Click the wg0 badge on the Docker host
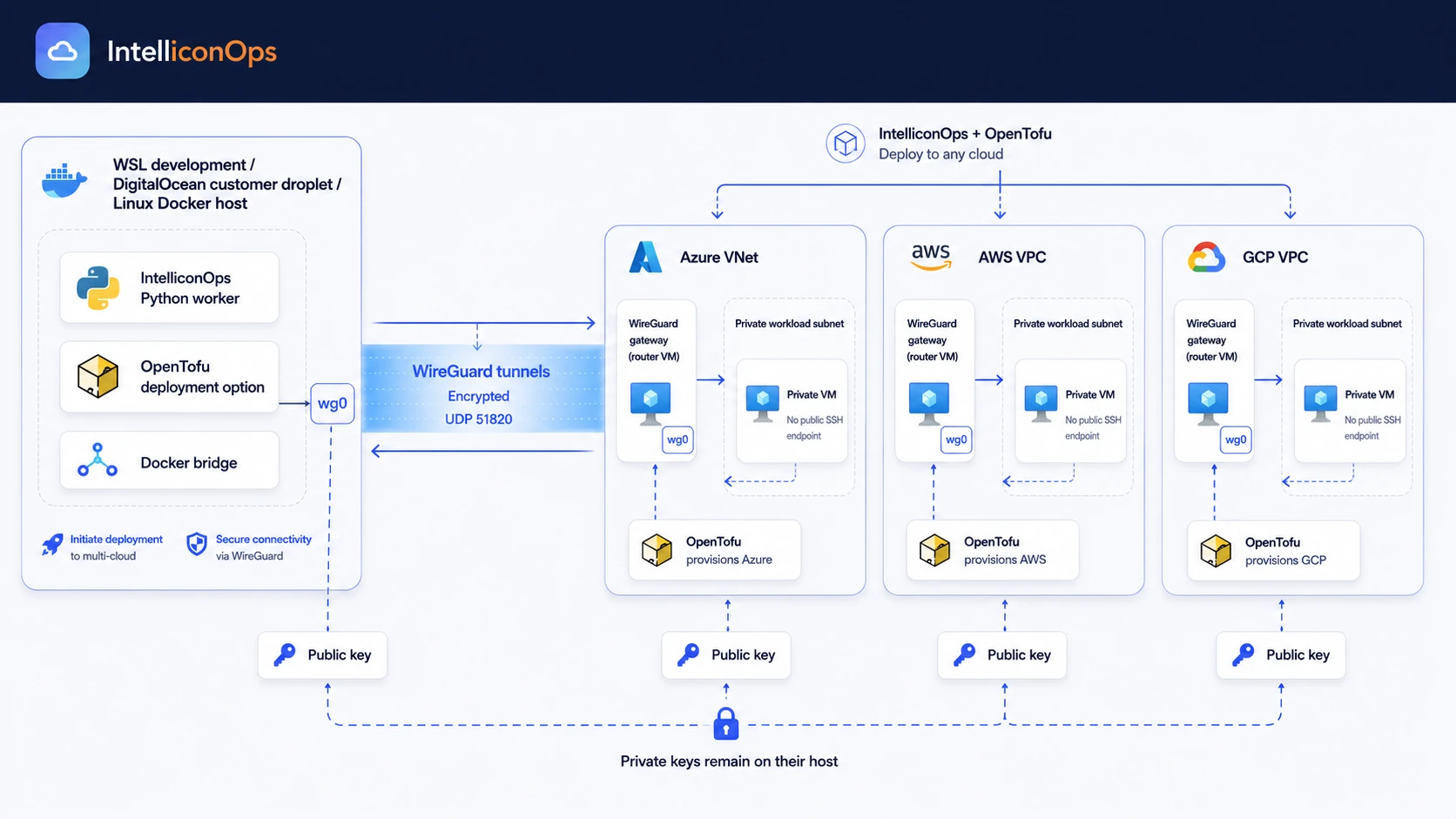The height and width of the screenshot is (819, 1456). pyautogui.click(x=332, y=404)
